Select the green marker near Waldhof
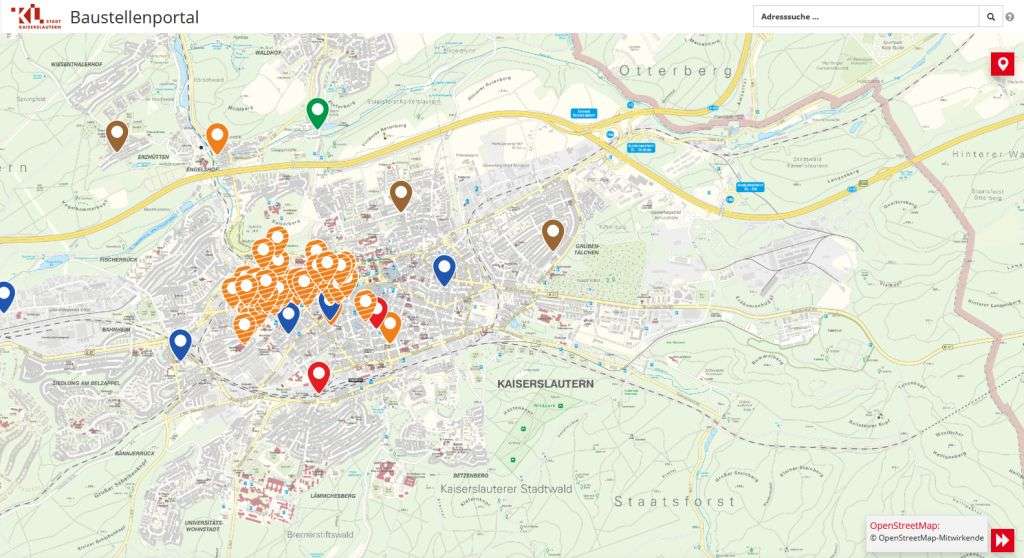1024x558 pixels. click(x=317, y=111)
